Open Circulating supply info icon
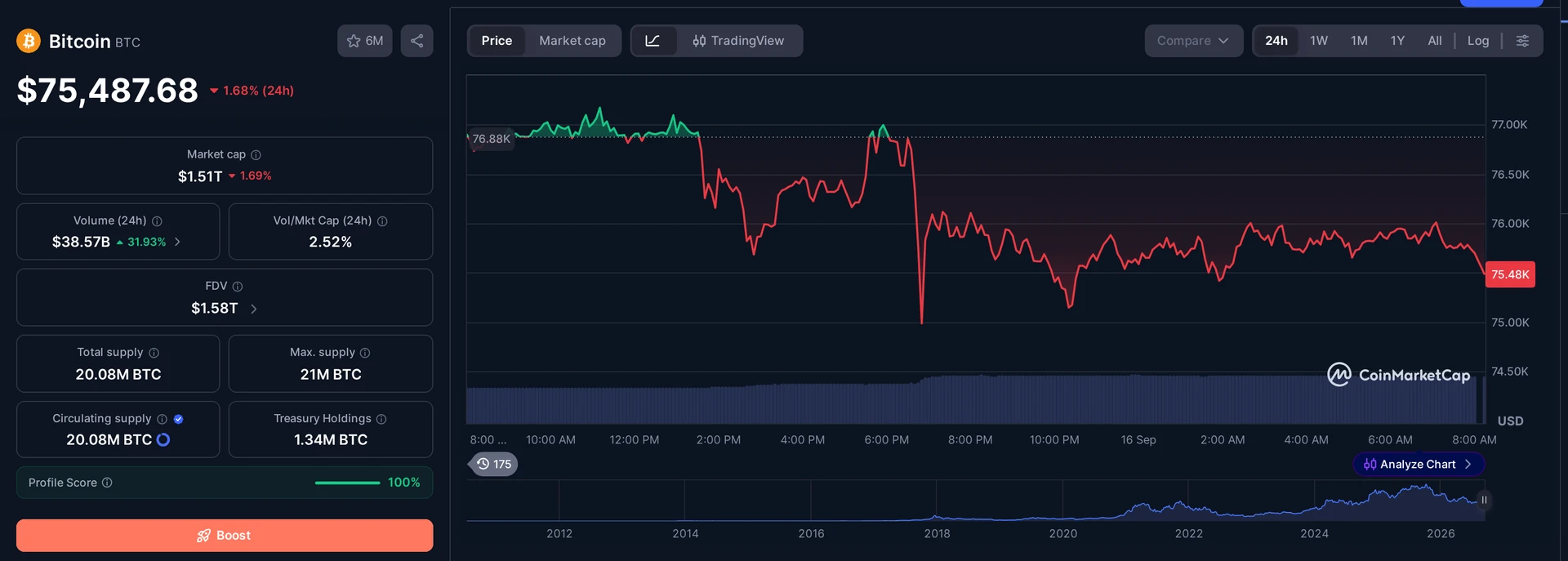The image size is (1568, 561). 162,418
